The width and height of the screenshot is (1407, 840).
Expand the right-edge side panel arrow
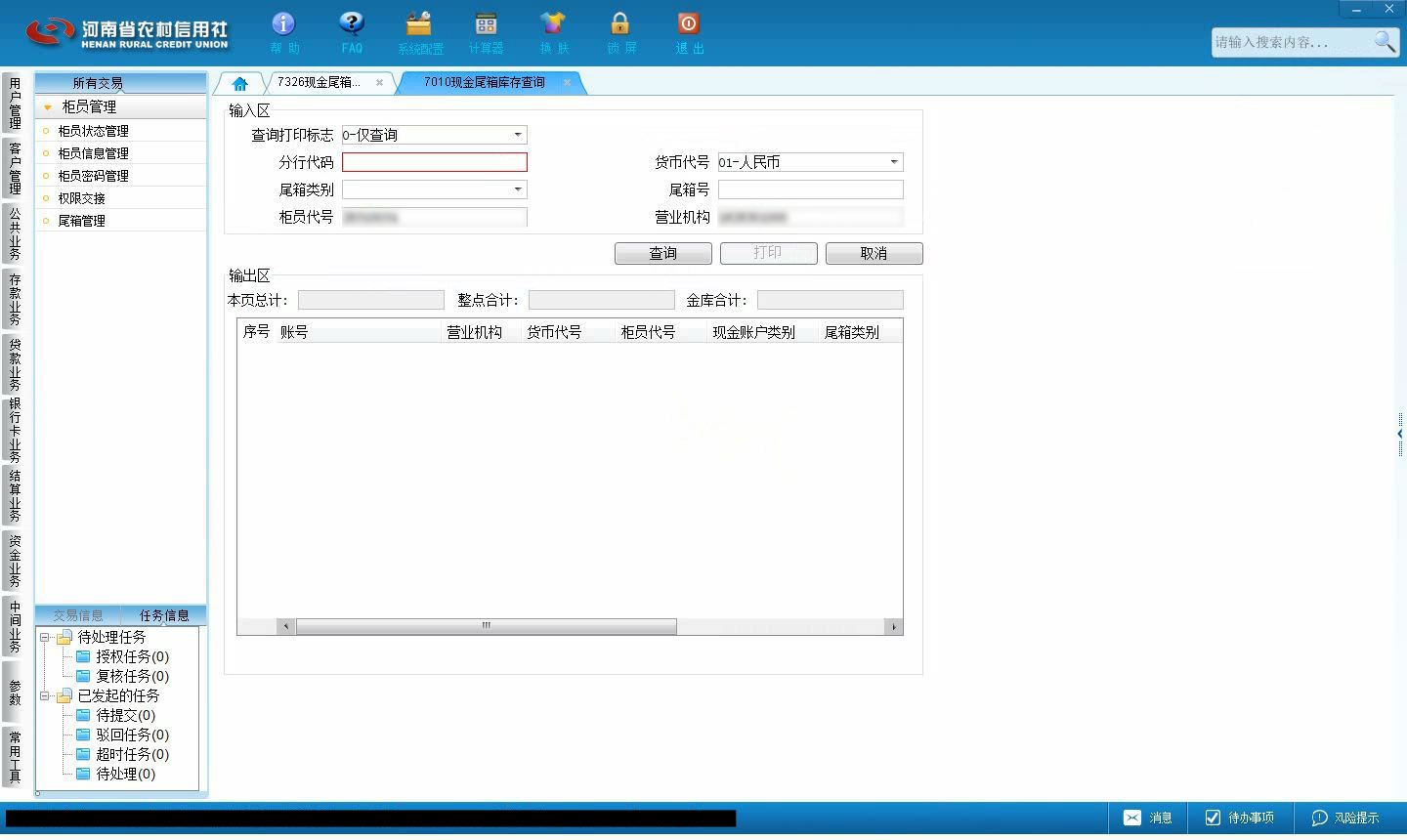[x=1400, y=434]
